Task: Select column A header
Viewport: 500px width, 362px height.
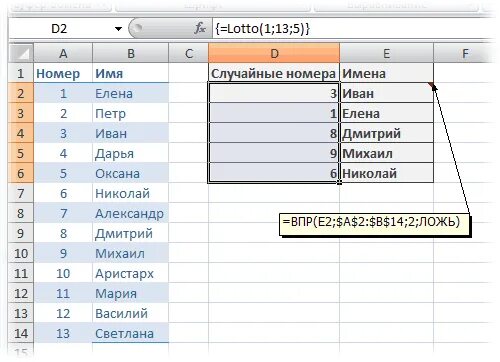Action: click(63, 53)
